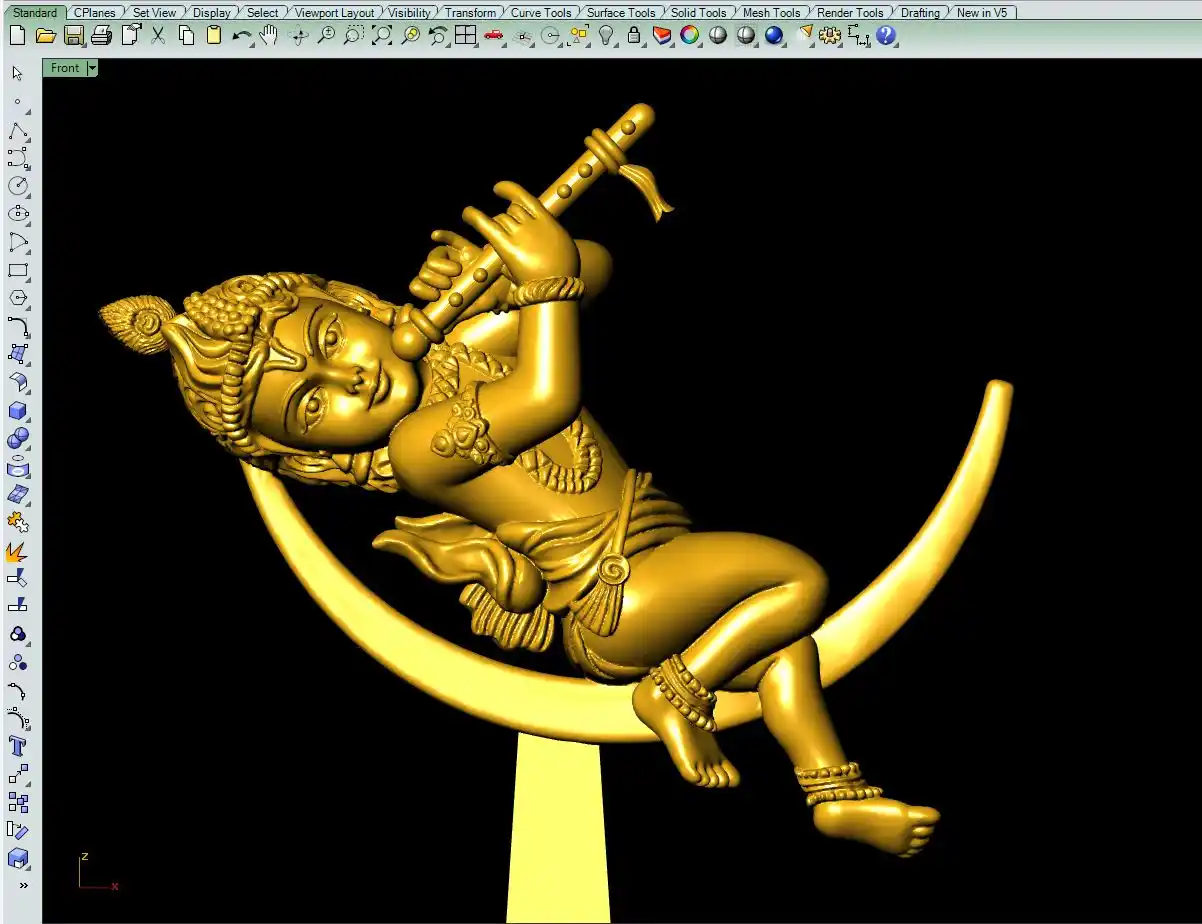Expand more sidebar tools chevron
This screenshot has width=1202, height=924.
[22, 885]
